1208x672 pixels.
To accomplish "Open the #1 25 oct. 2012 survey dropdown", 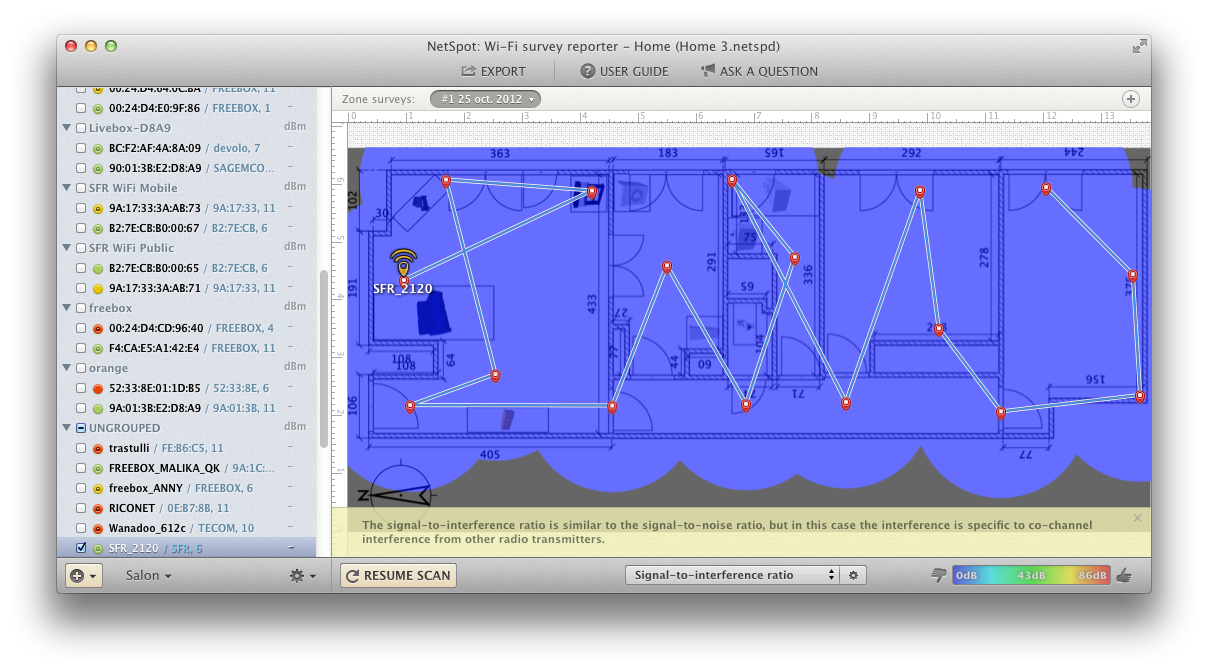I will (486, 99).
